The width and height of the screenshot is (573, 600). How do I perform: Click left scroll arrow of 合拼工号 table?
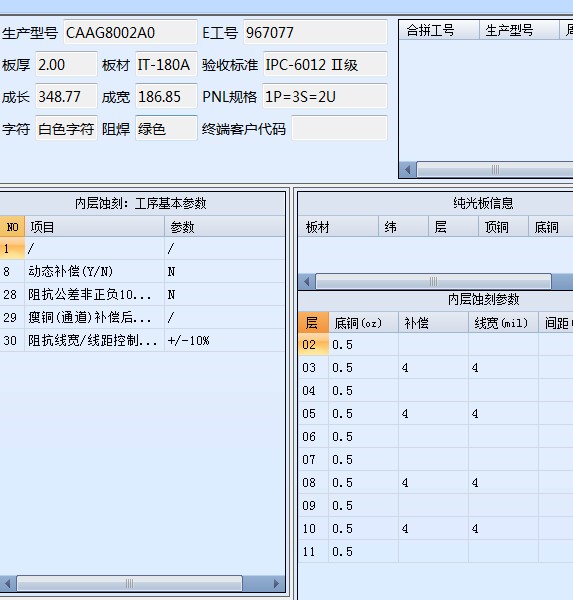(x=408, y=169)
